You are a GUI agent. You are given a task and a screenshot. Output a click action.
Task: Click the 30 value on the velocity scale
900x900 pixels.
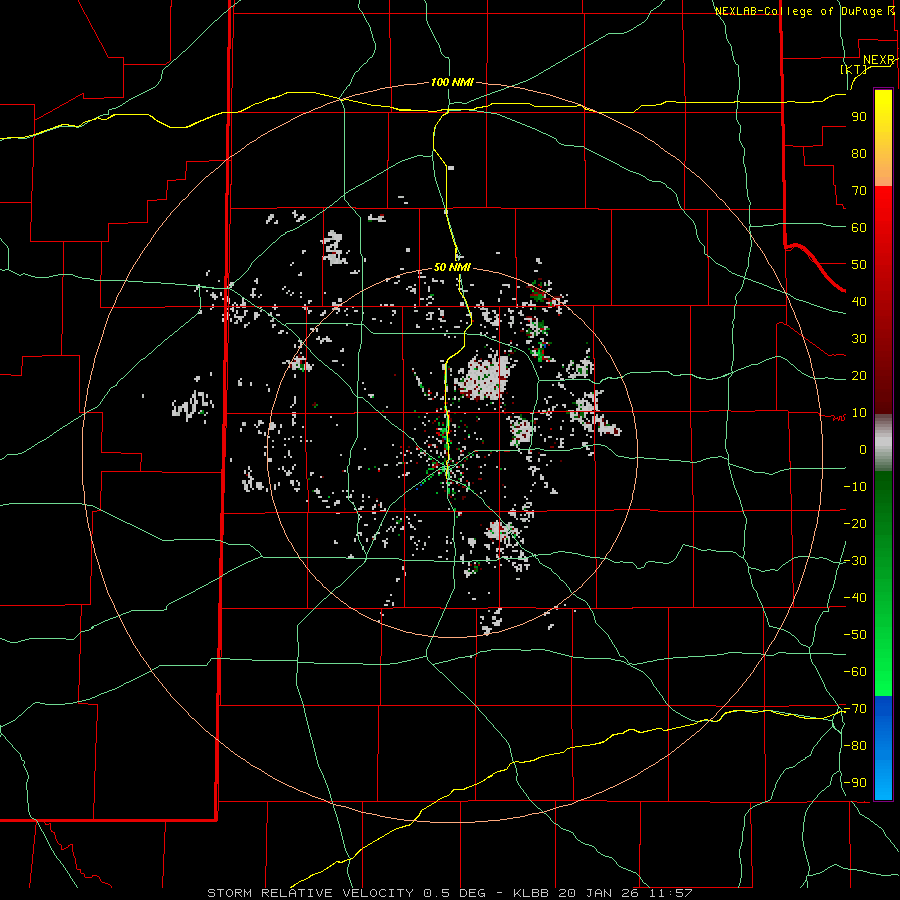point(859,339)
